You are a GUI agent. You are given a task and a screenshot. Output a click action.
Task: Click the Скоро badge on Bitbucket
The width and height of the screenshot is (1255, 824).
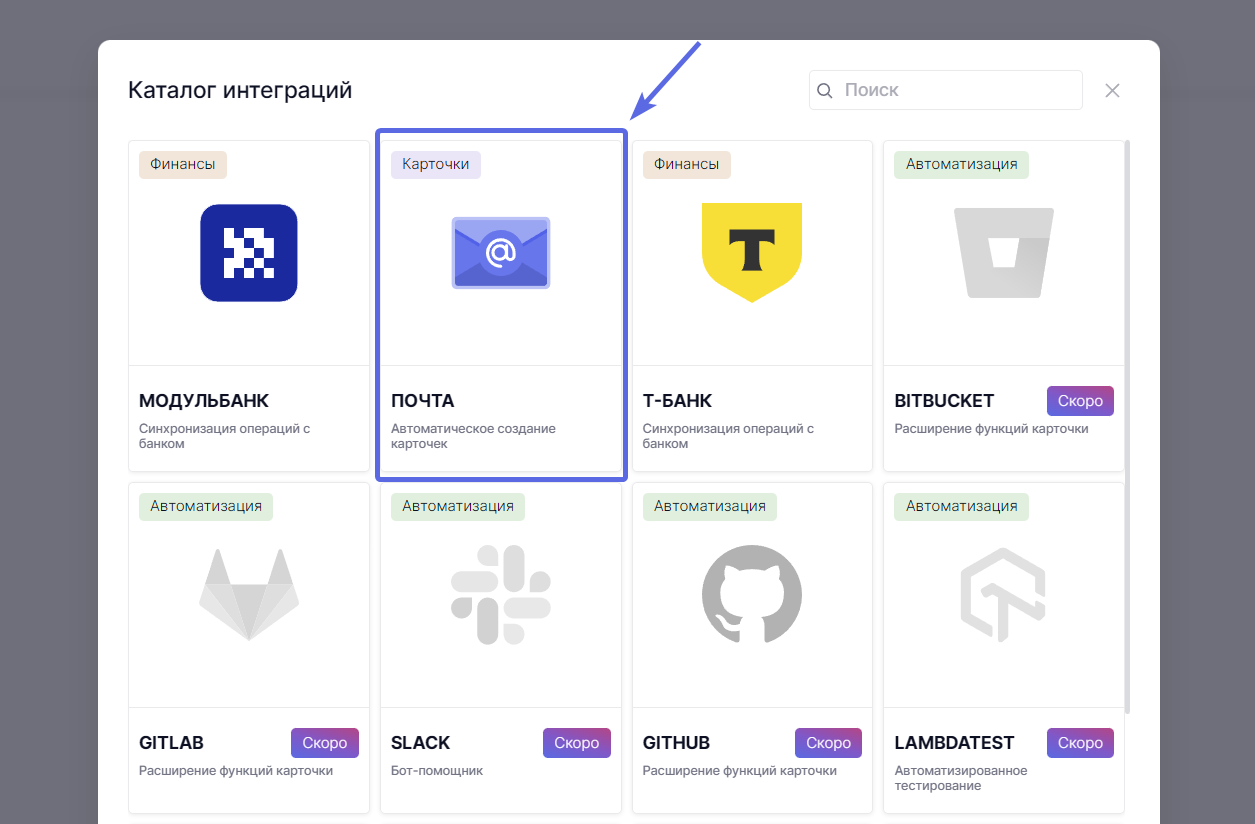1080,401
